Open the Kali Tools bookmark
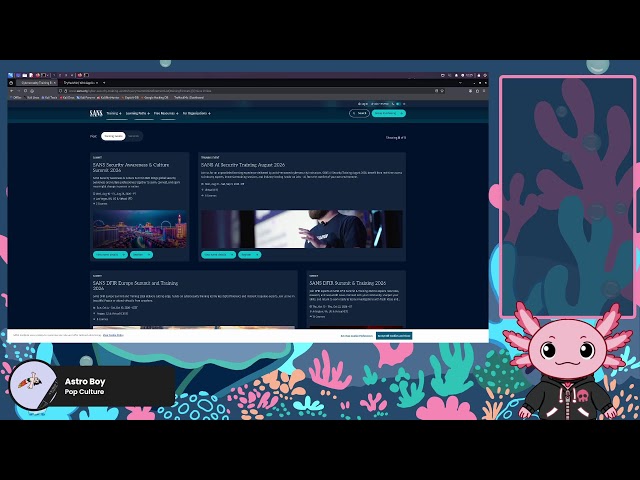The width and height of the screenshot is (640, 480). [x=49, y=98]
